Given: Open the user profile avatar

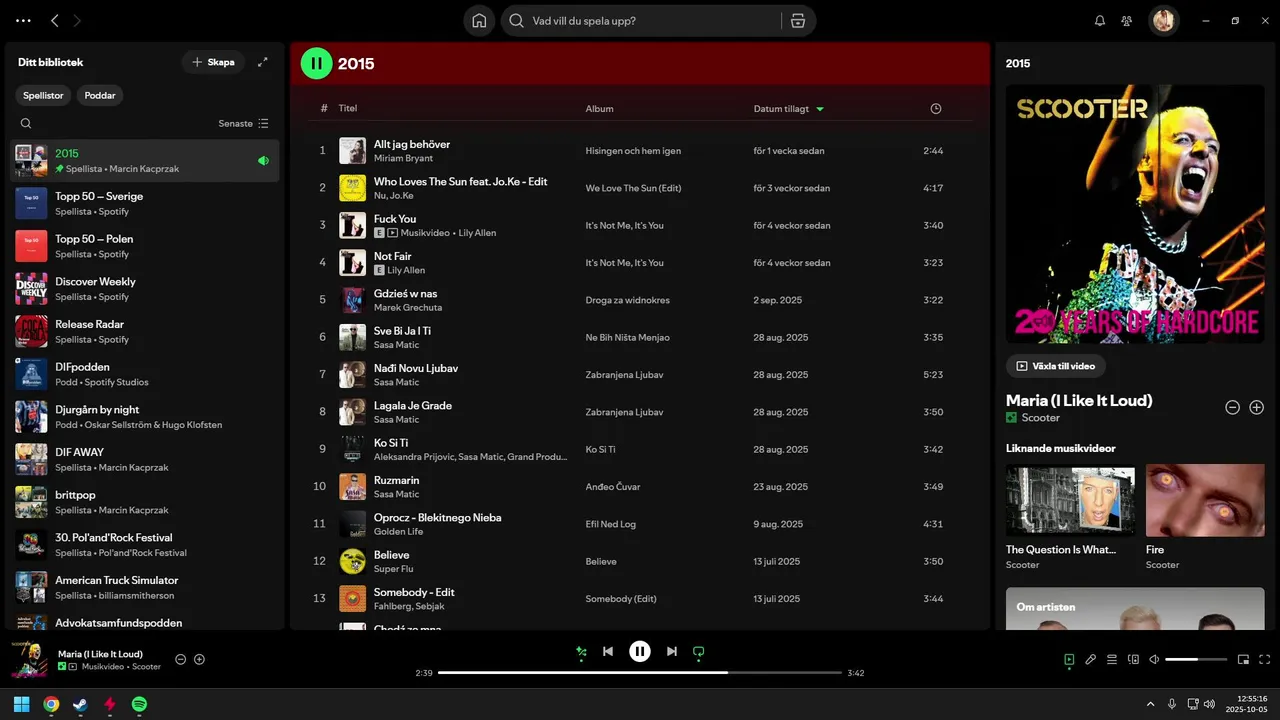Looking at the screenshot, I should click(x=1163, y=20).
